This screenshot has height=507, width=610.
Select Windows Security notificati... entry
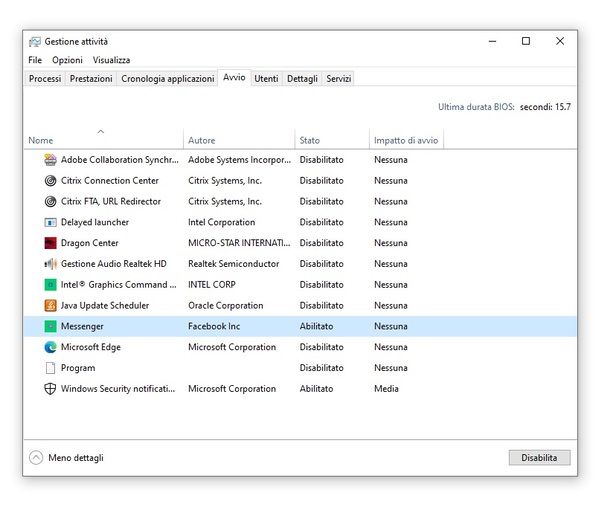pos(118,389)
